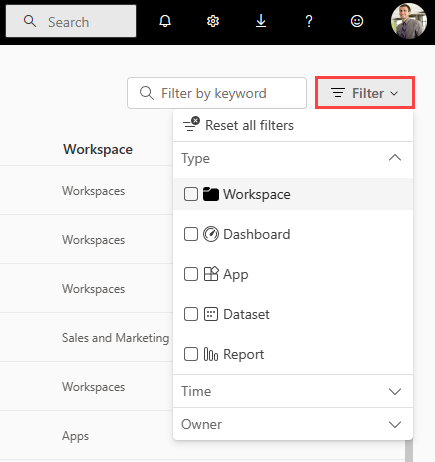Open the help question mark
The height and width of the screenshot is (462, 435).
click(309, 21)
